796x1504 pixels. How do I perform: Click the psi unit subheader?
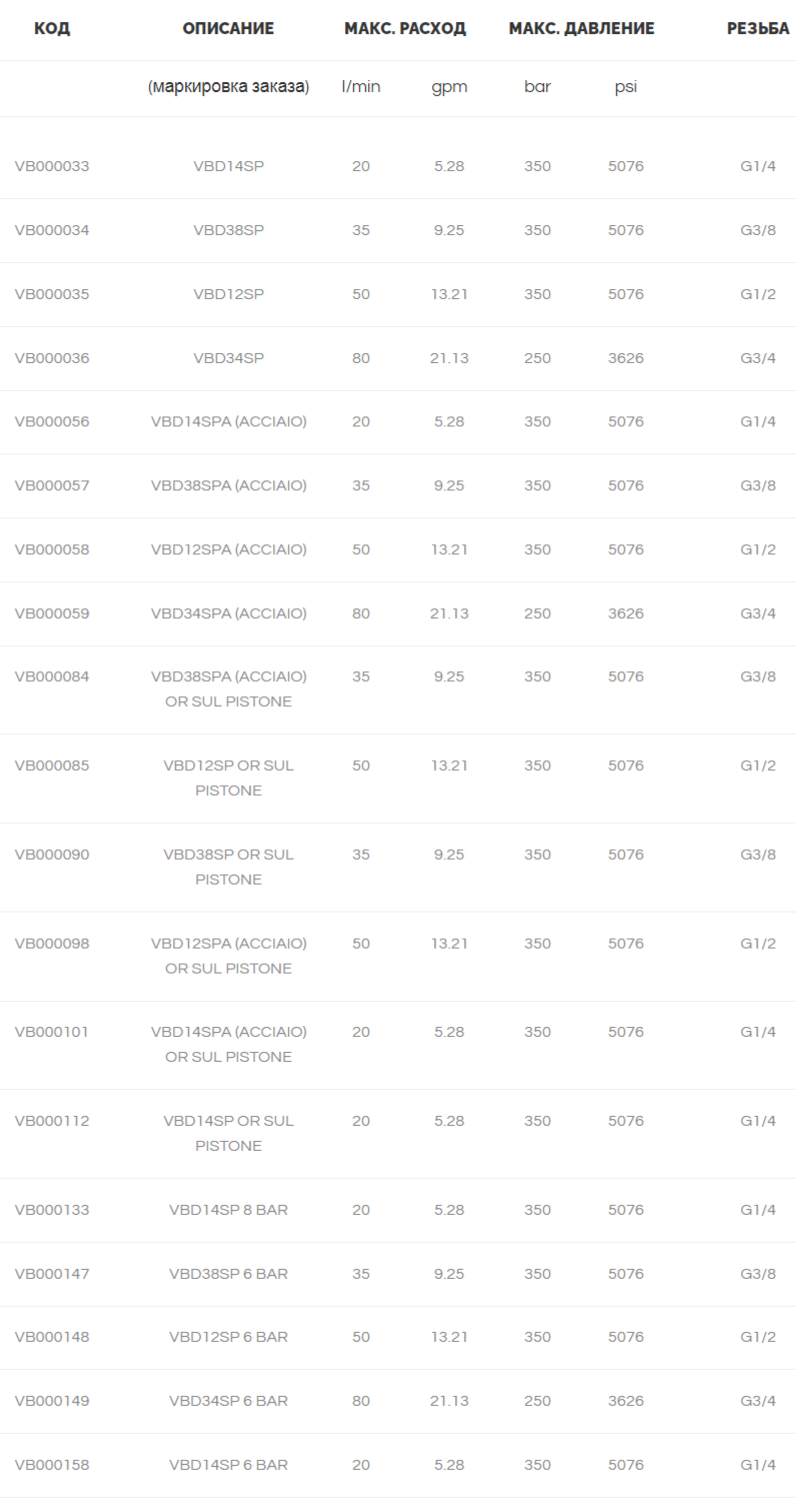(x=626, y=88)
